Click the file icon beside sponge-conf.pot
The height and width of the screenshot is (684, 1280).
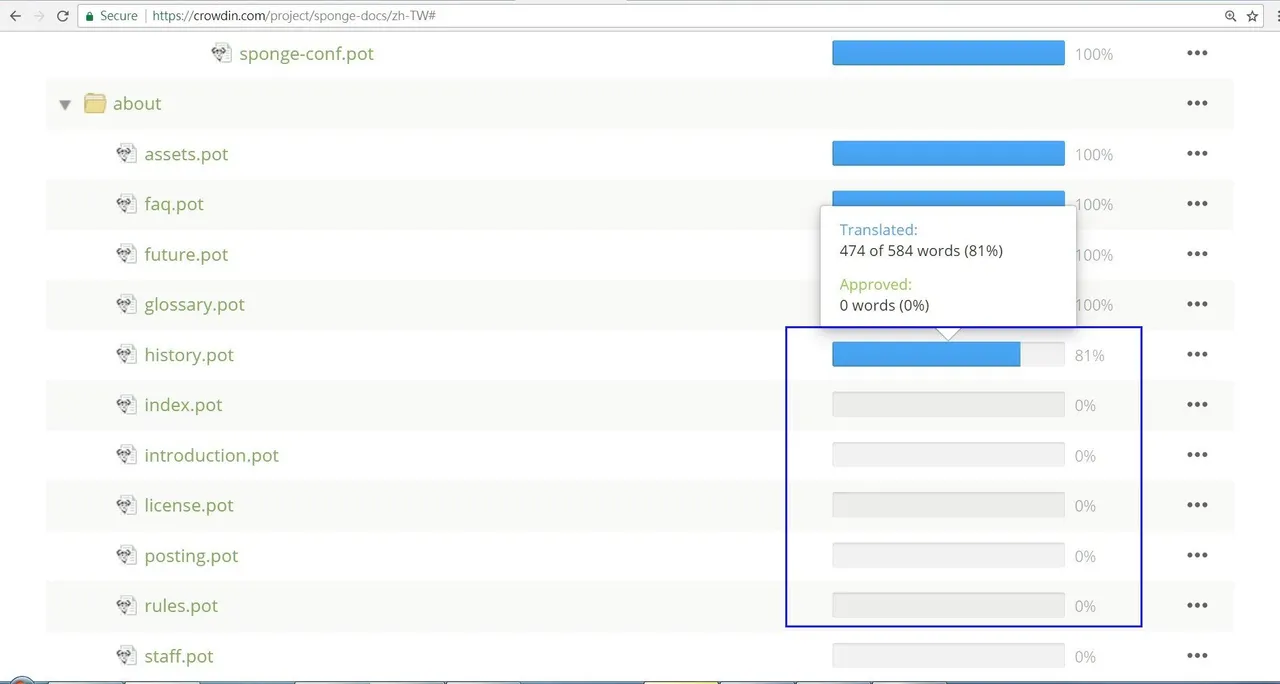(222, 53)
